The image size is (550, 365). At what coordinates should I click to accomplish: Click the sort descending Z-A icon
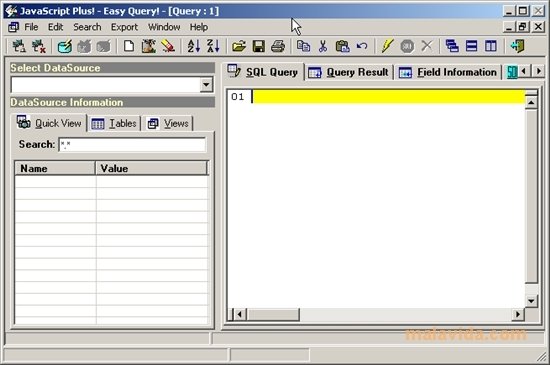pos(213,46)
